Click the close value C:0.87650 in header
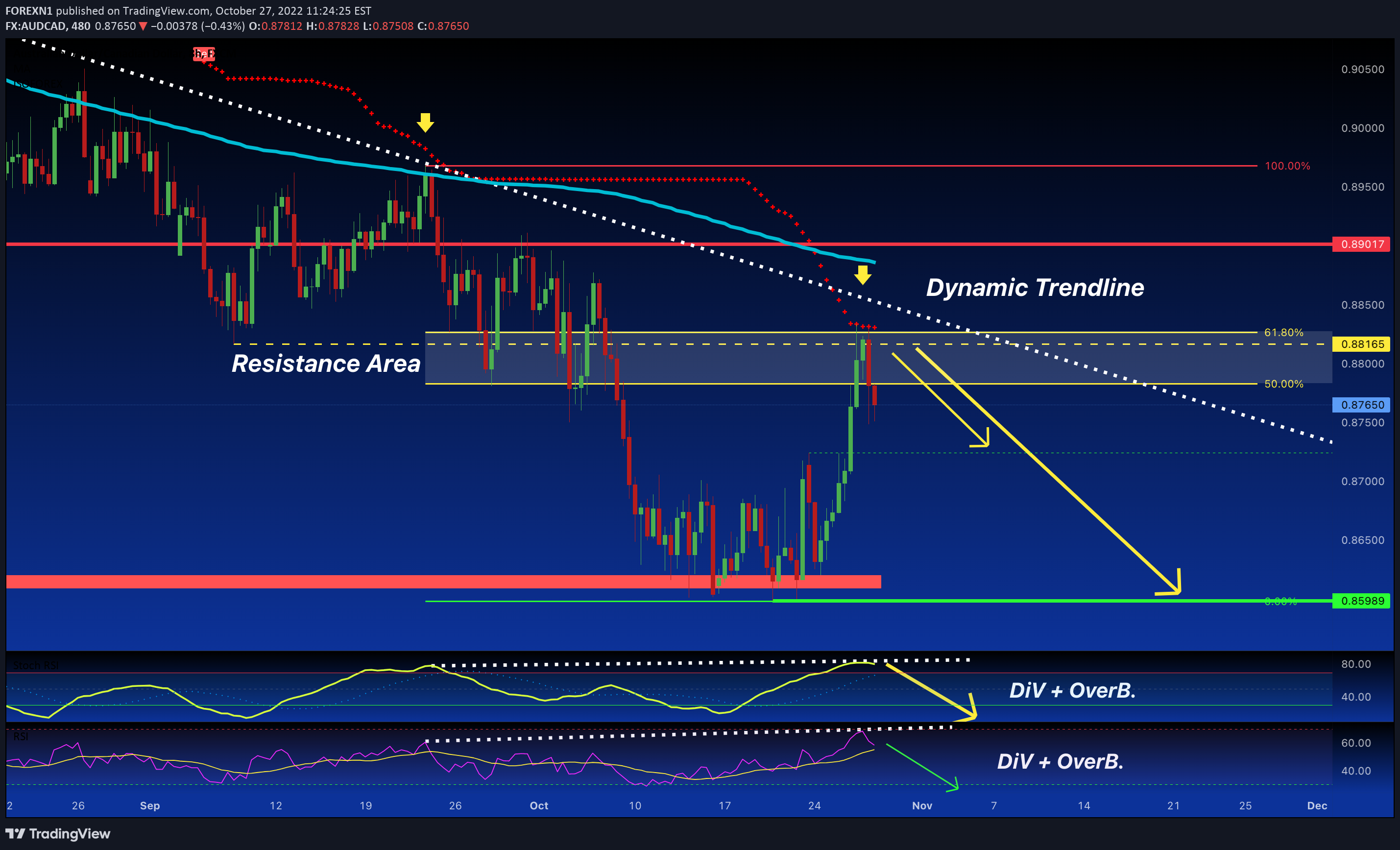Image resolution: width=1400 pixels, height=850 pixels. pyautogui.click(x=443, y=26)
